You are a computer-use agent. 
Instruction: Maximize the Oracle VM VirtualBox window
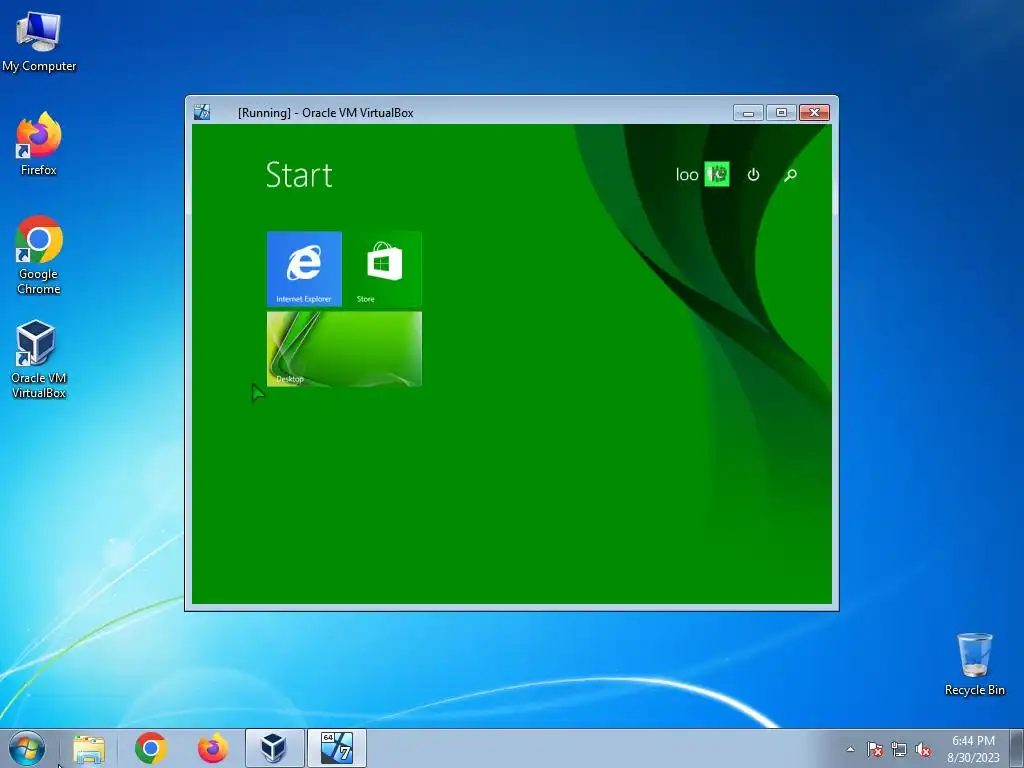click(x=781, y=113)
